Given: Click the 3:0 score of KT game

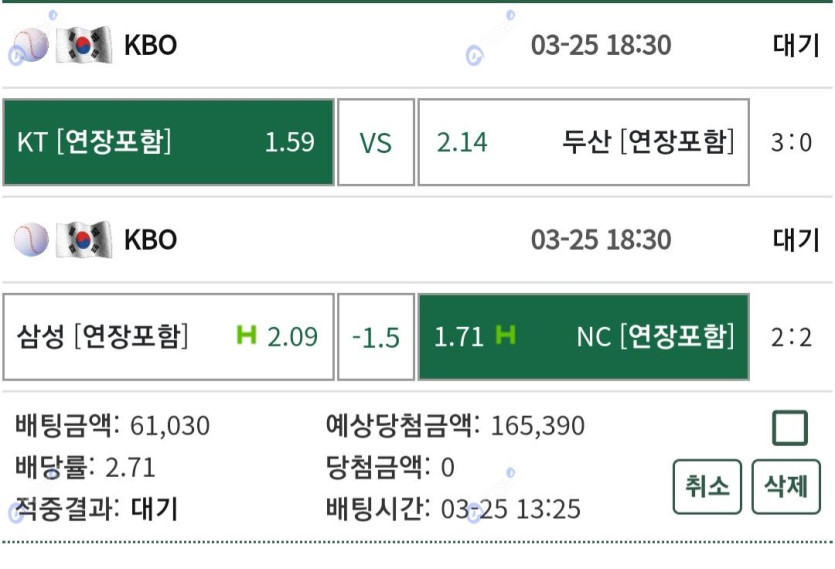Looking at the screenshot, I should coord(791,143).
